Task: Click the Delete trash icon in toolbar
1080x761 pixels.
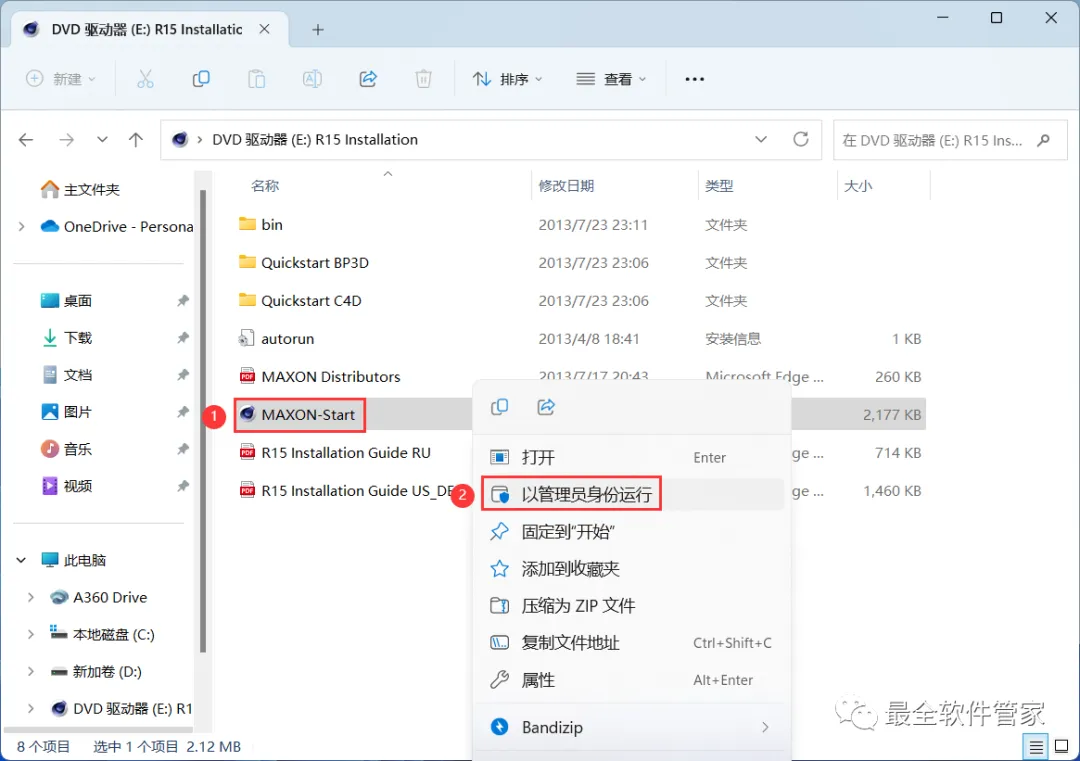Action: click(x=423, y=79)
